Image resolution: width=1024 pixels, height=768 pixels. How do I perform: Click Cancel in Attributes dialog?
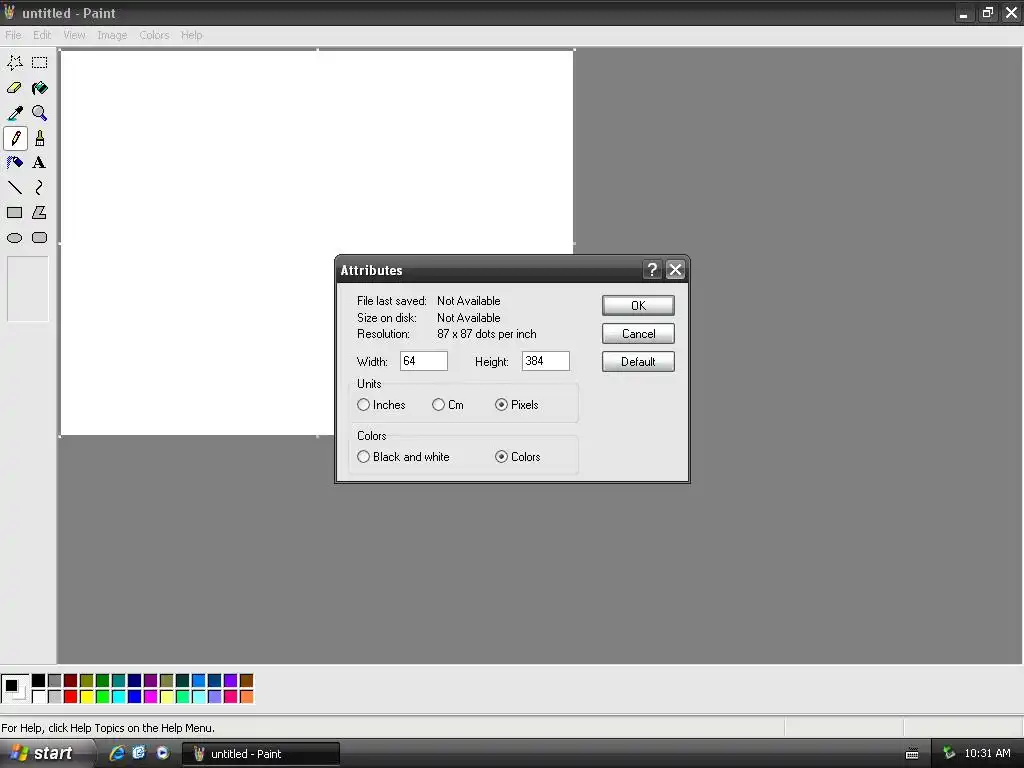[638, 334]
